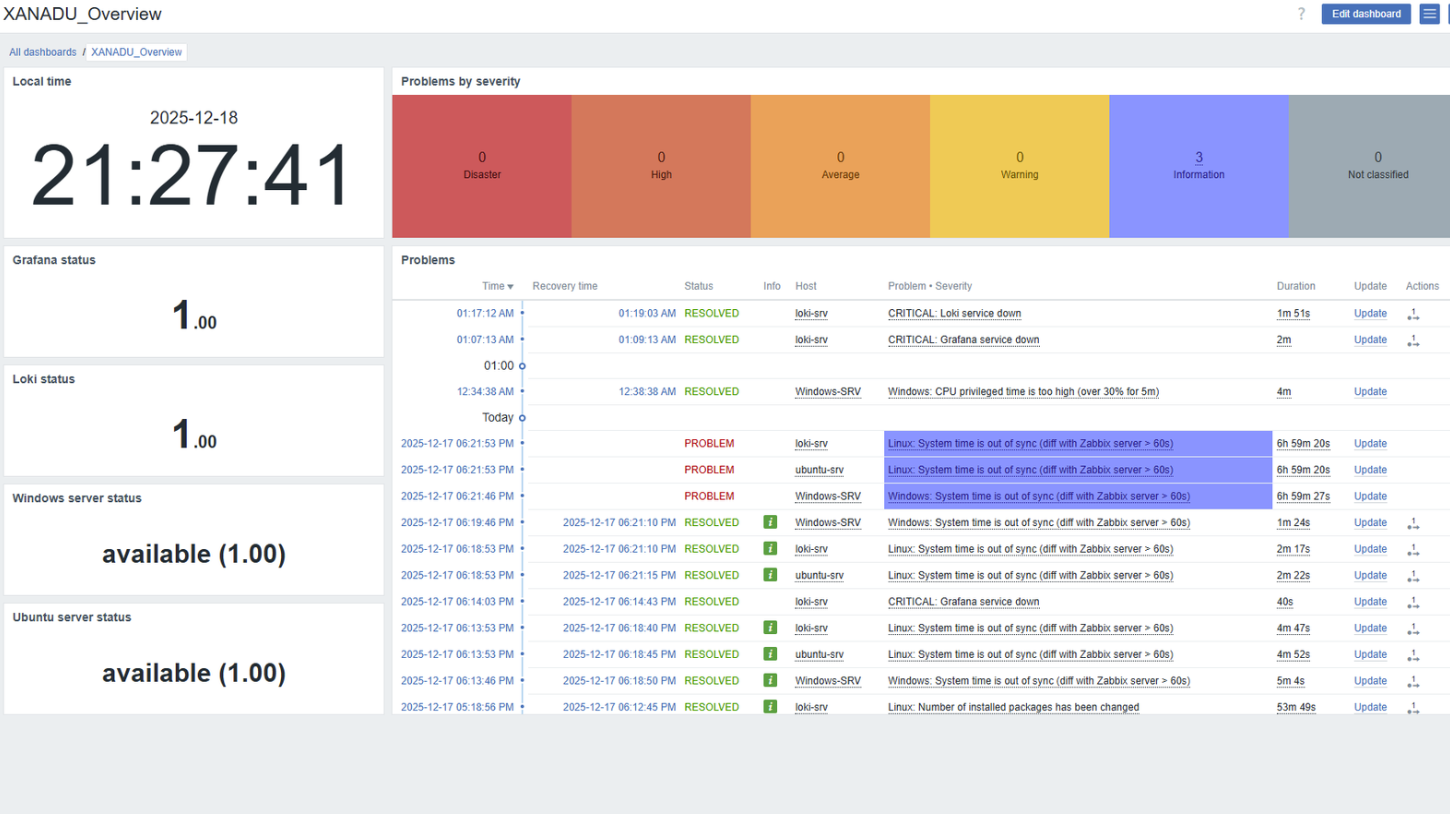The width and height of the screenshot is (1450, 814).
Task: Click the actions icon for Loki service down row
Action: click(x=1413, y=314)
